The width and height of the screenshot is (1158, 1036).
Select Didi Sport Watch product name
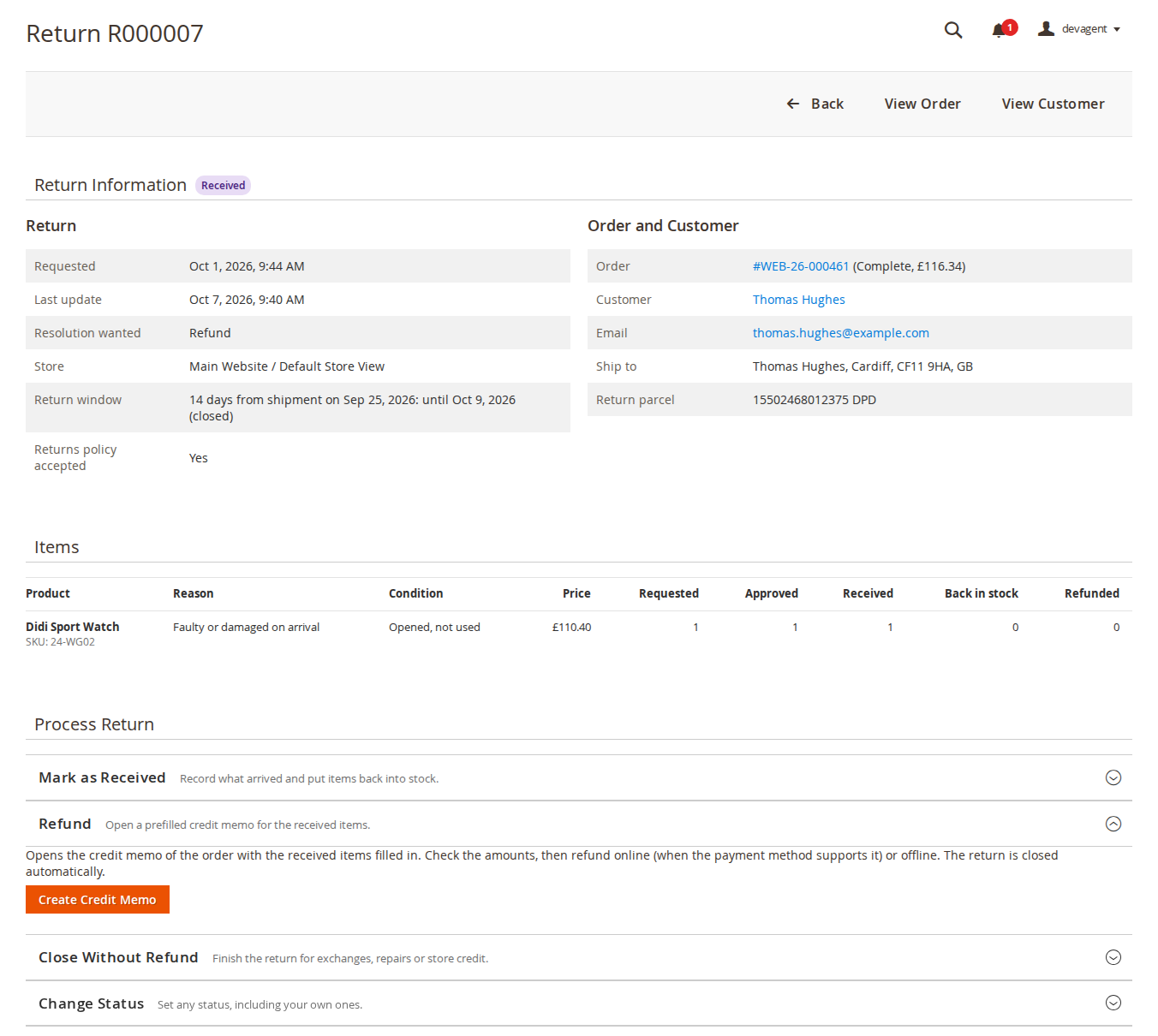(73, 627)
